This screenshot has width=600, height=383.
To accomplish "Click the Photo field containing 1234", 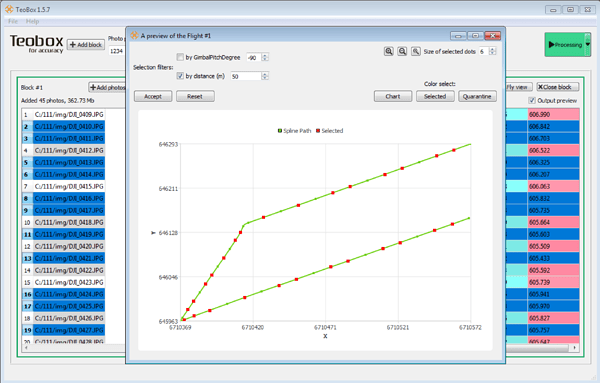I will pos(117,51).
